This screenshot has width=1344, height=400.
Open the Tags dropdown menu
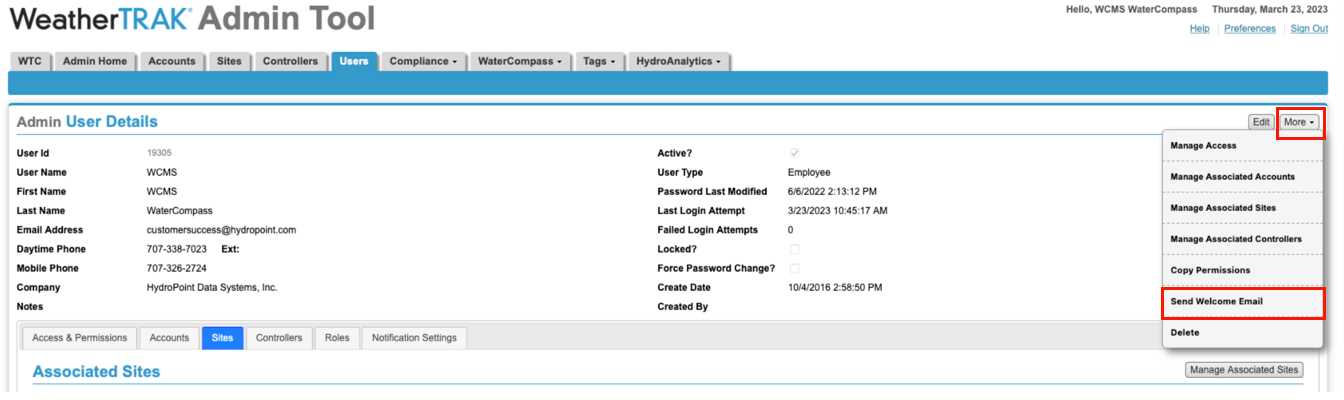pyautogui.click(x=599, y=61)
